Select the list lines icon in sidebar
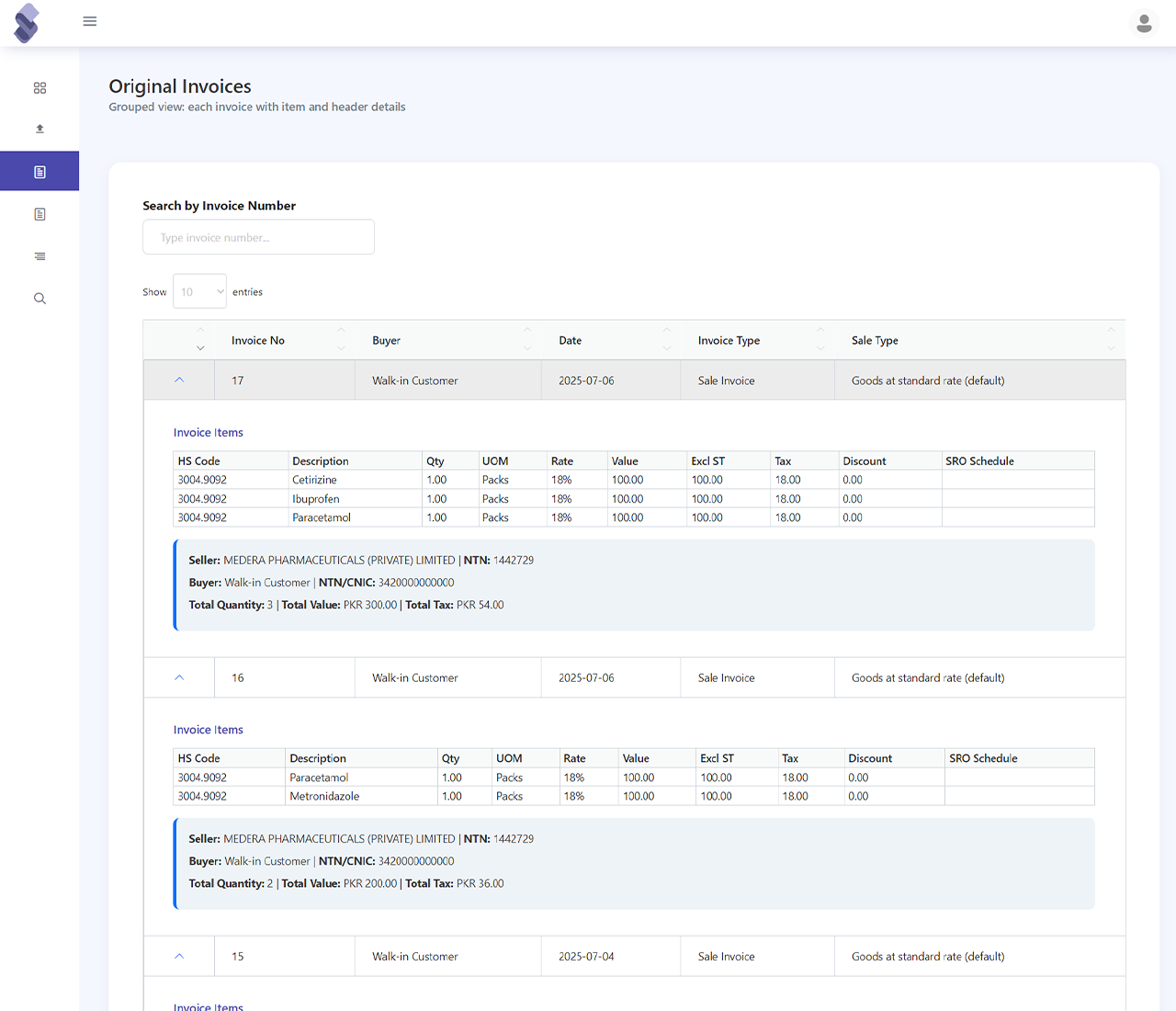Viewport: 1176px width, 1011px height. click(x=40, y=256)
